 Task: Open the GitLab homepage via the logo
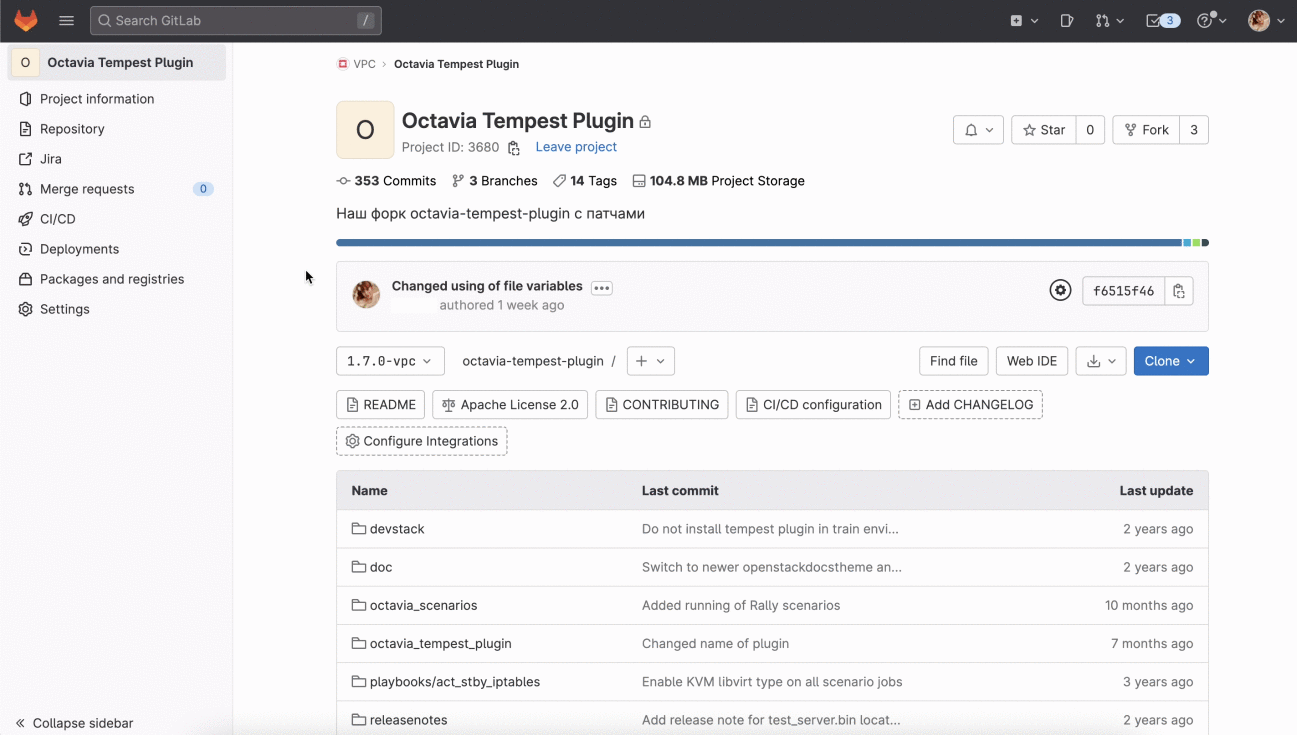tap(25, 20)
